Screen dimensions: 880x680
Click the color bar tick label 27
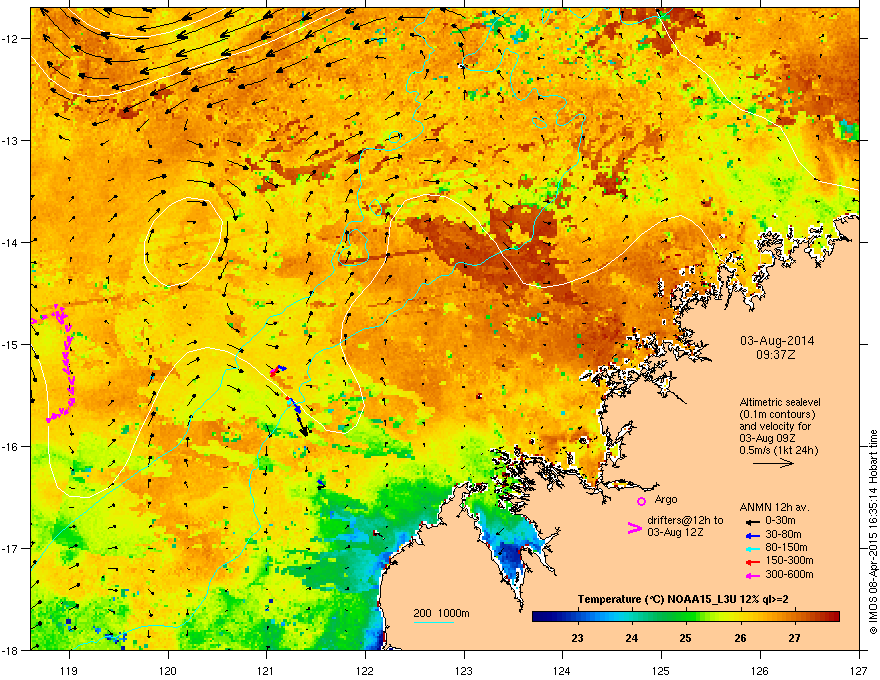[794, 638]
